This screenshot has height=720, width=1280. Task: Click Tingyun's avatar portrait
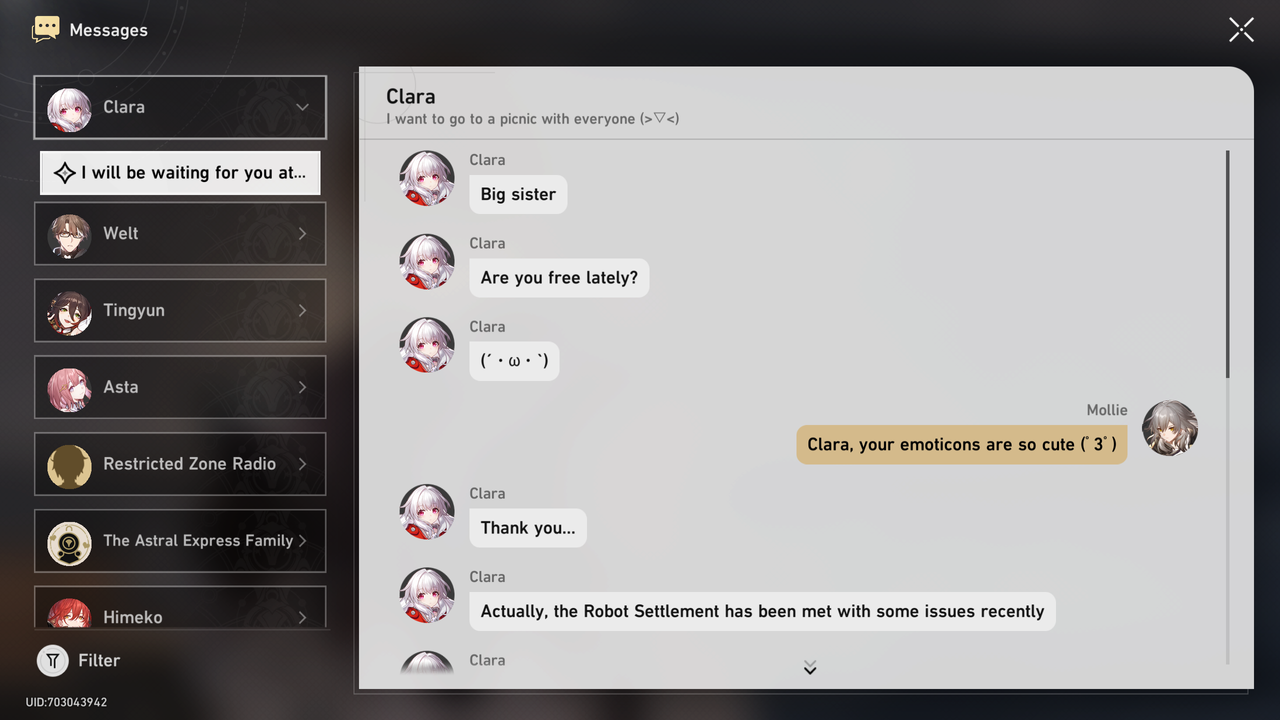pos(69,311)
